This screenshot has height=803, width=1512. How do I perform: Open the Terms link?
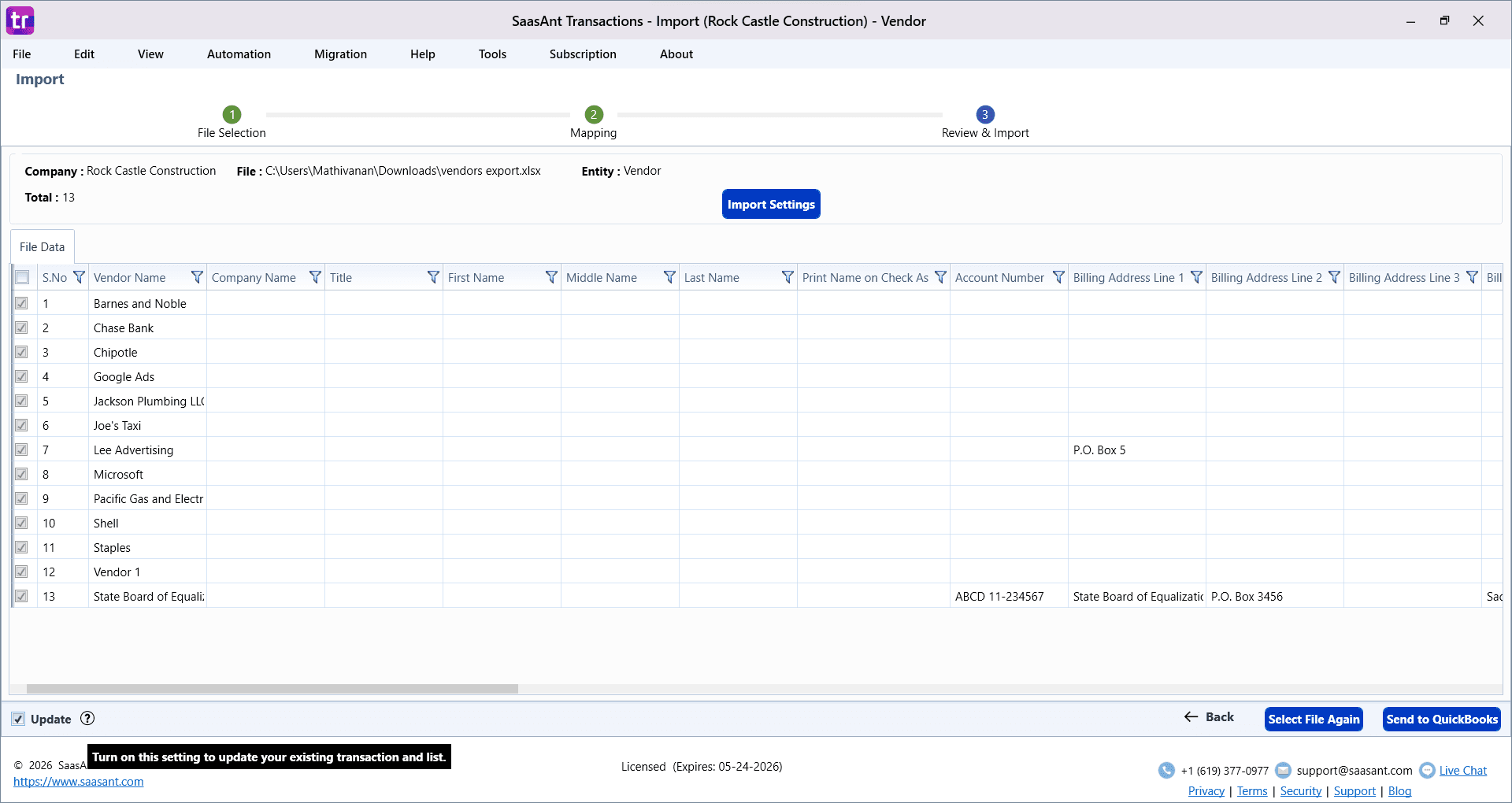[1252, 790]
